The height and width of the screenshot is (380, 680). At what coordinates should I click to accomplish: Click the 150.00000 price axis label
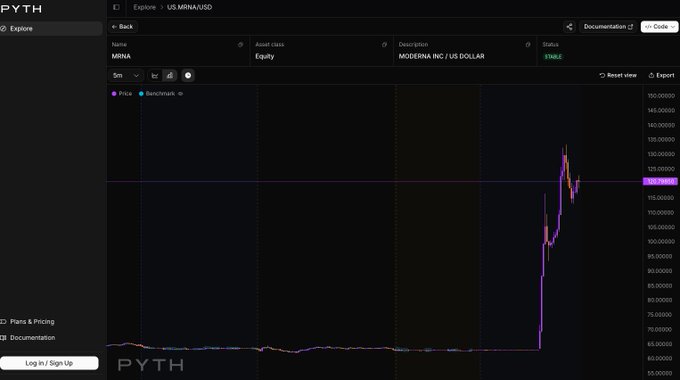tap(661, 96)
